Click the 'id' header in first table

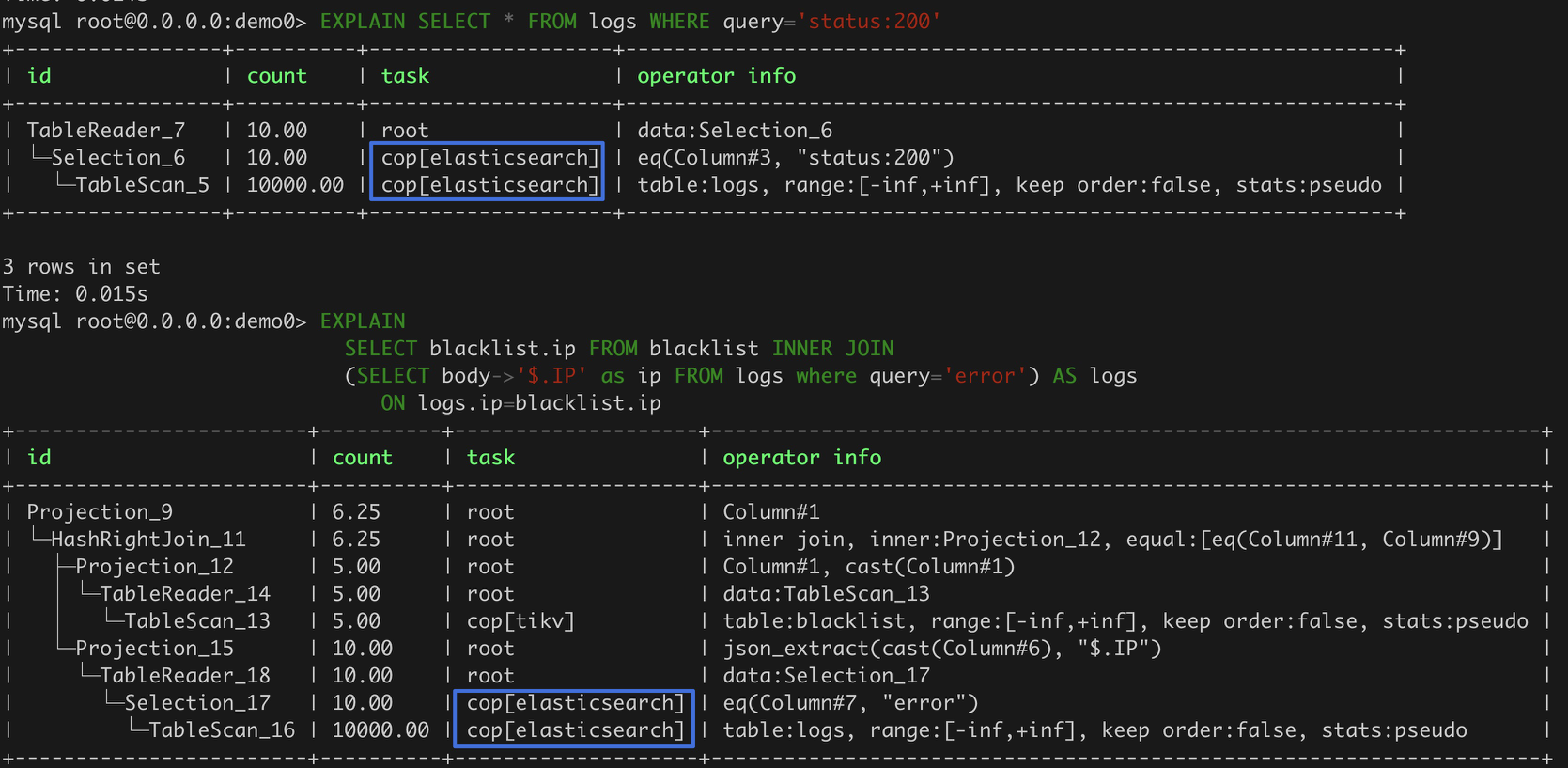[x=39, y=76]
